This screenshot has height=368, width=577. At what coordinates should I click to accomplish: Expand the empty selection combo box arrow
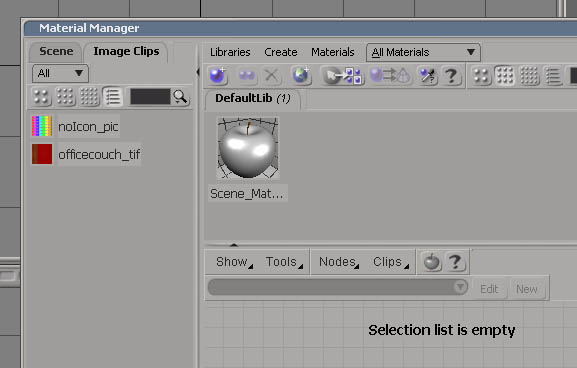coord(460,287)
